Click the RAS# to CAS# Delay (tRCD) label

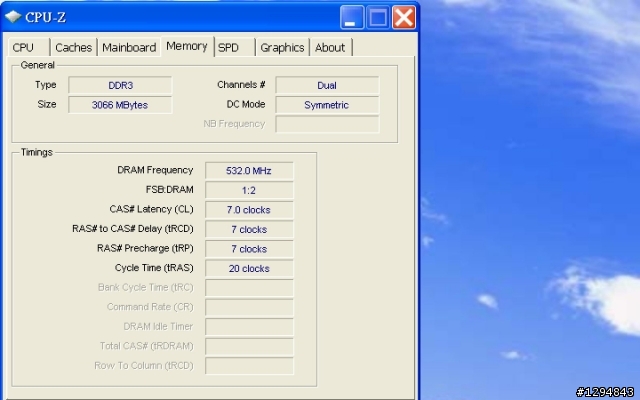pyautogui.click(x=133, y=229)
